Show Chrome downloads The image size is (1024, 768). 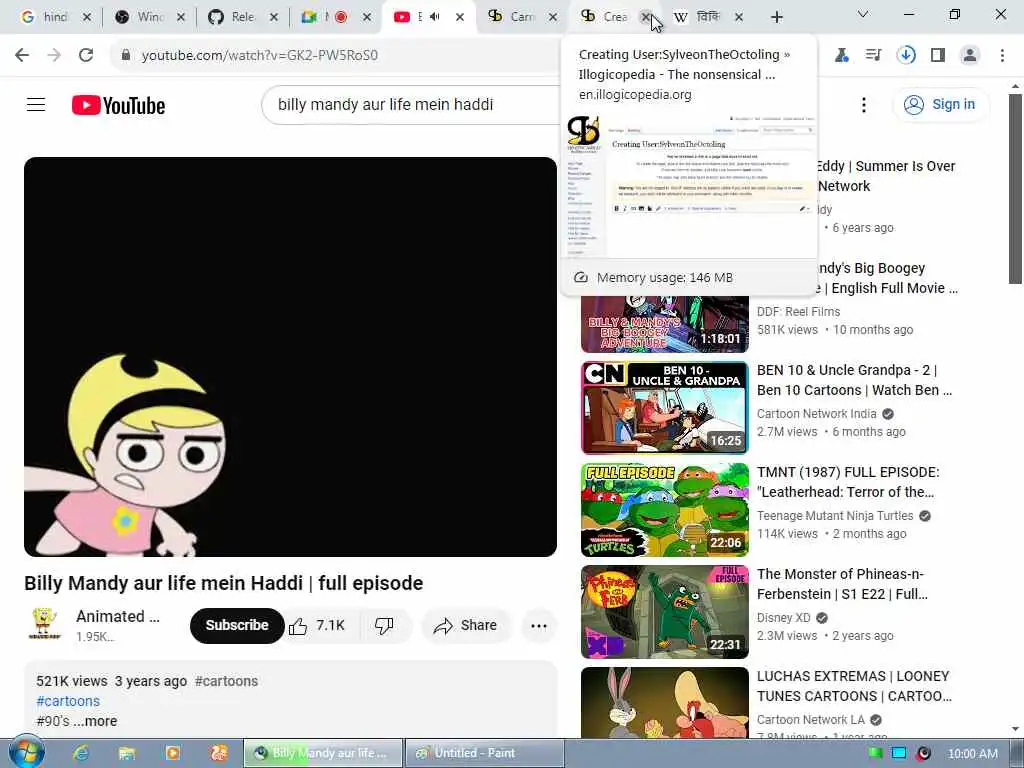pyautogui.click(x=906, y=56)
